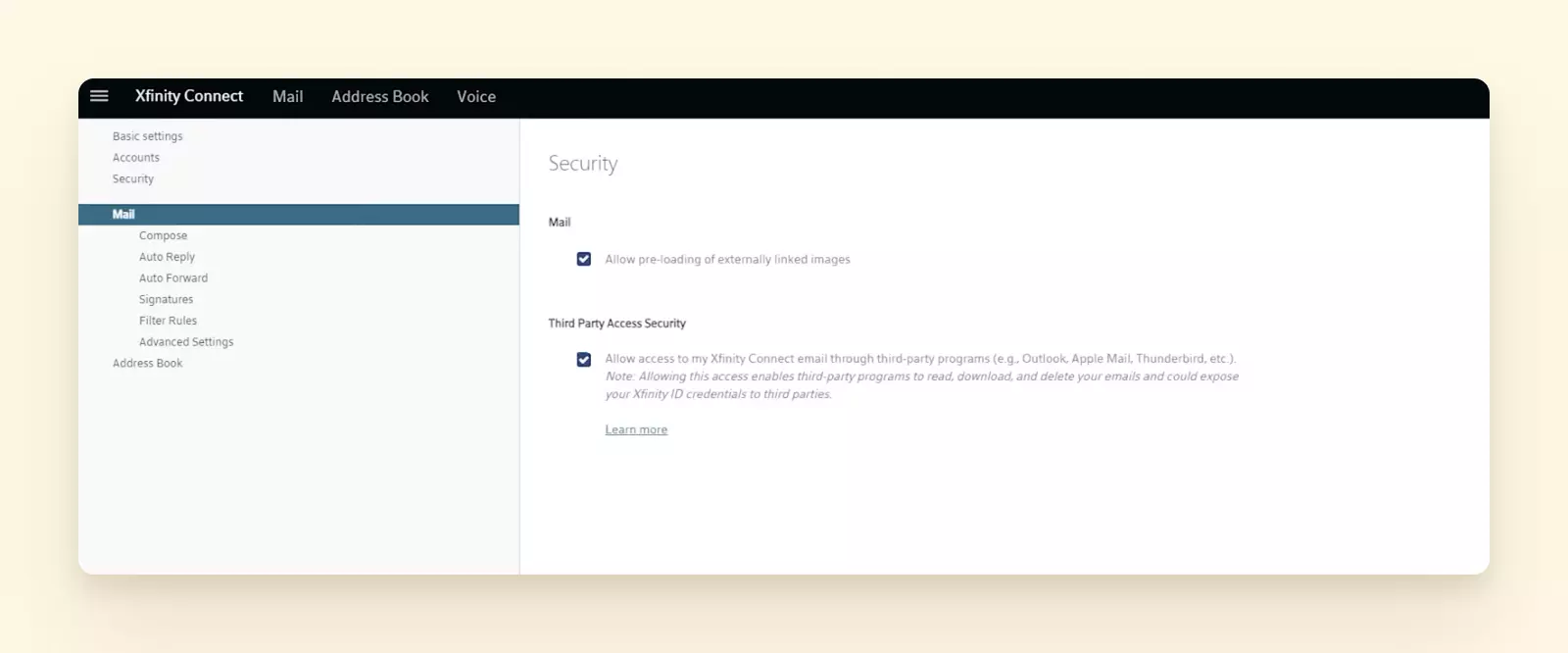1568x653 pixels.
Task: Switch to Address Book in top bar
Action: [380, 96]
